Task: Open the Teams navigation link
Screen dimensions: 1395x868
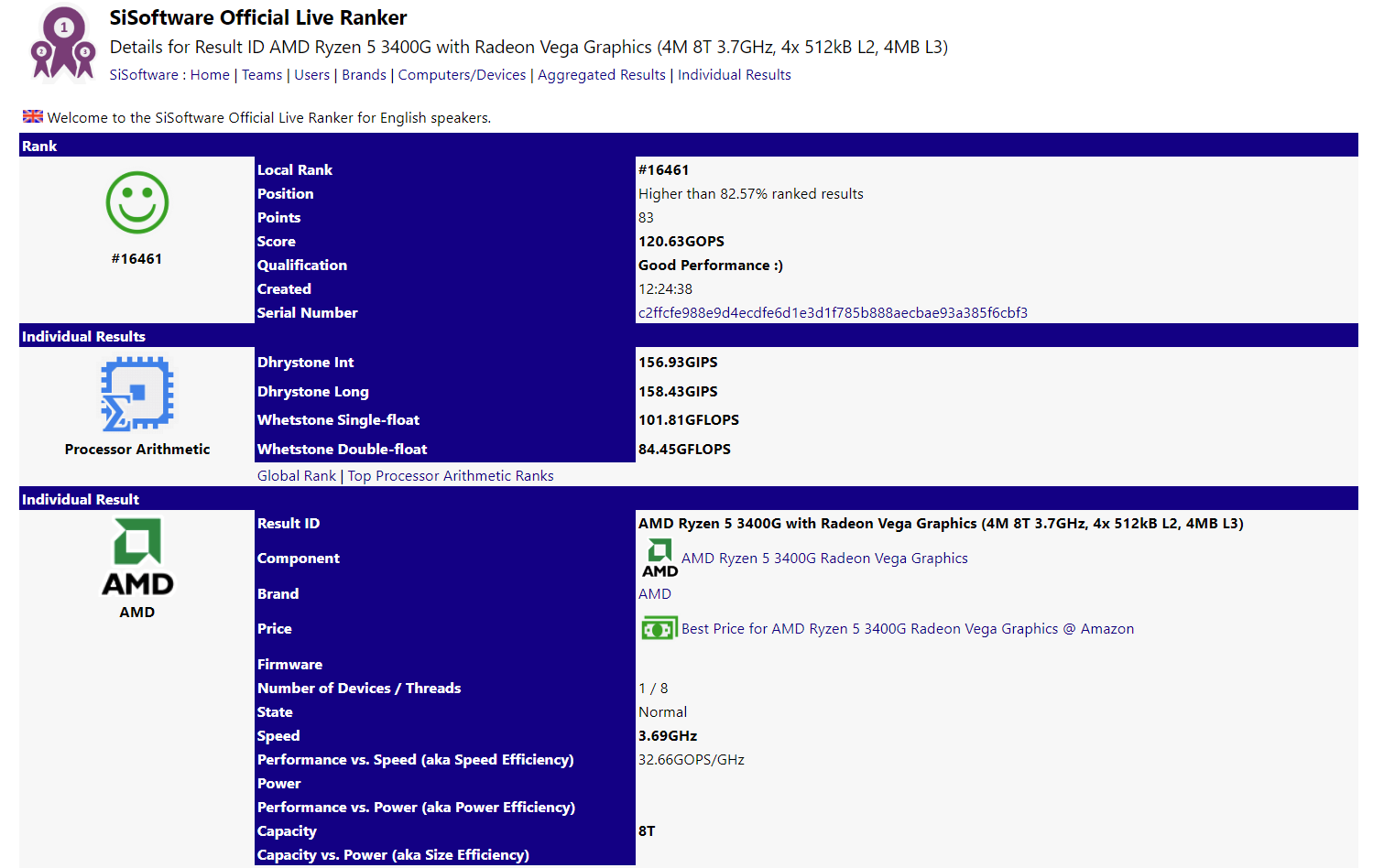Action: [262, 75]
